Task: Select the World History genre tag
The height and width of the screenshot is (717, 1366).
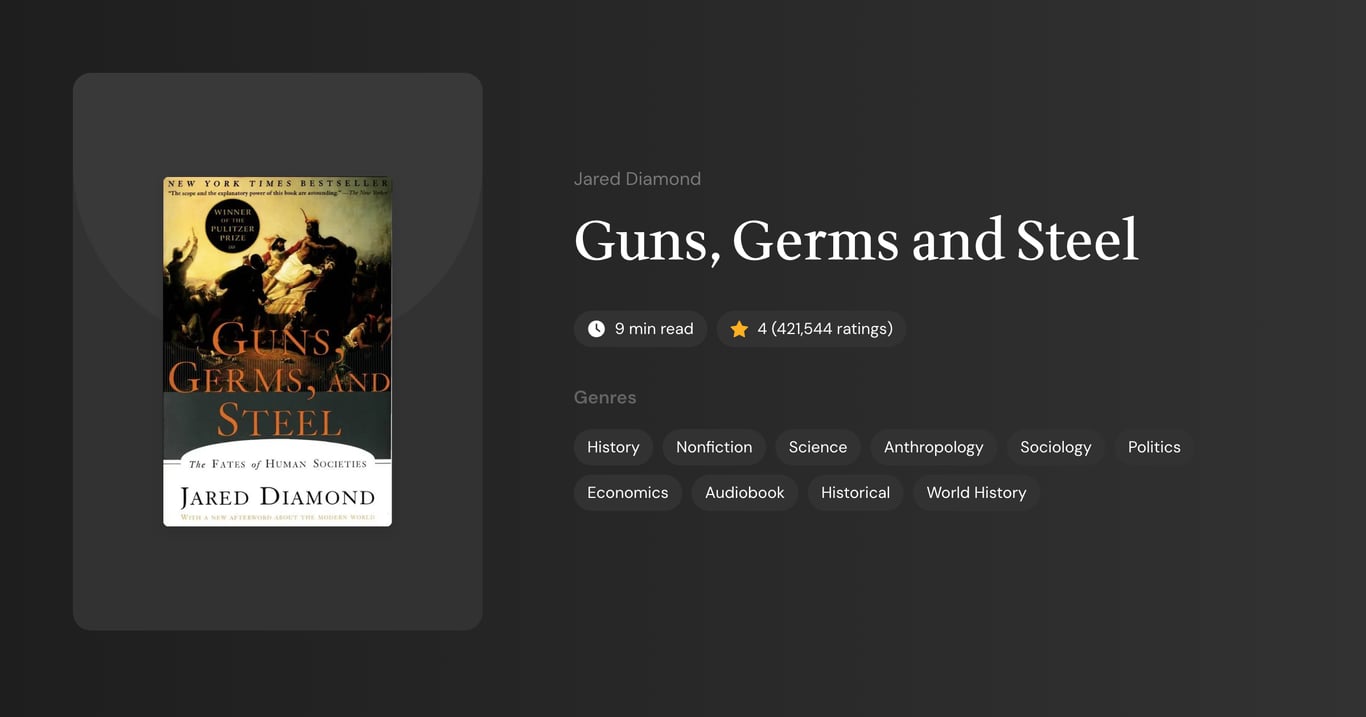Action: coord(975,492)
